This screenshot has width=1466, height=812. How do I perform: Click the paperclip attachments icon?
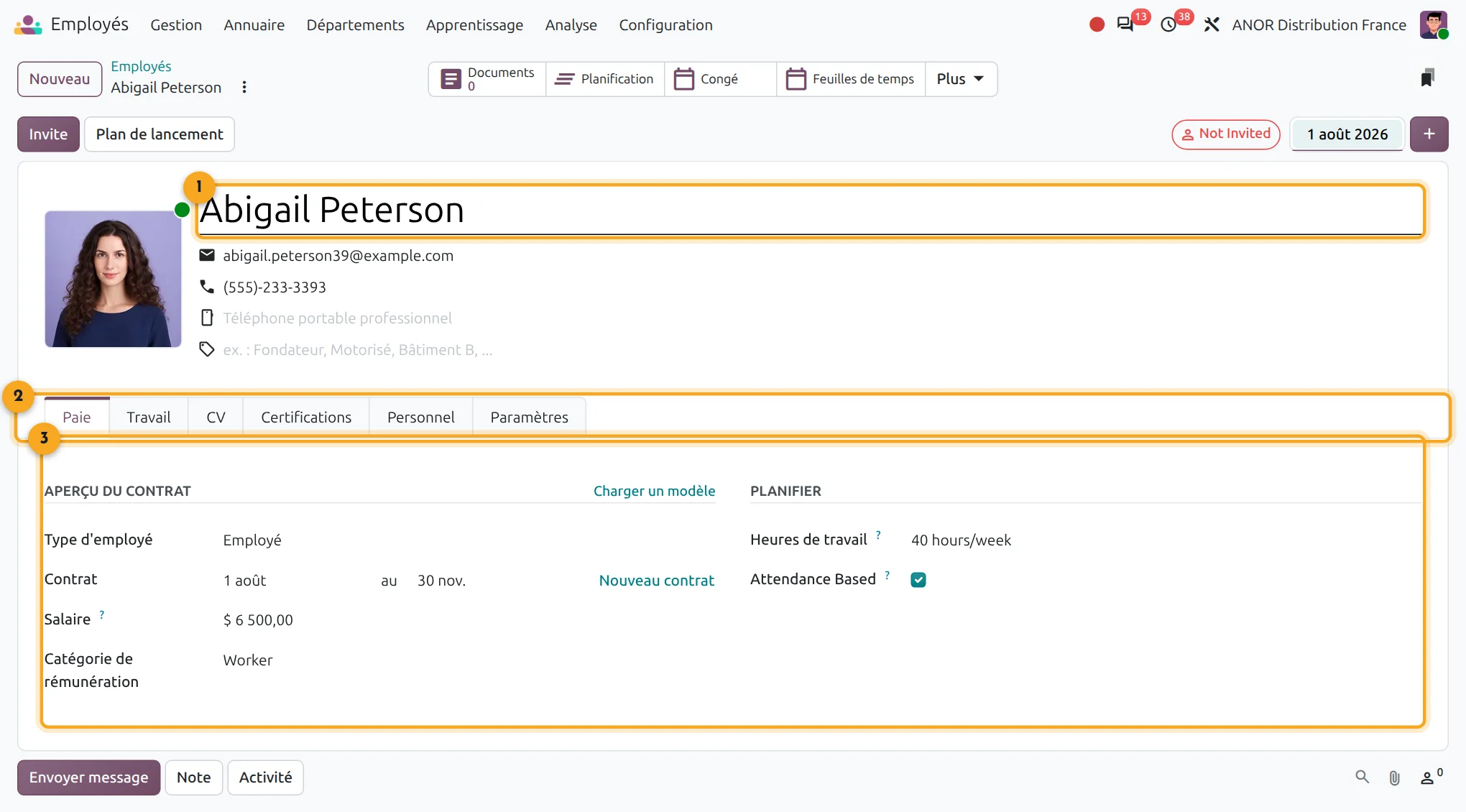tap(1394, 778)
